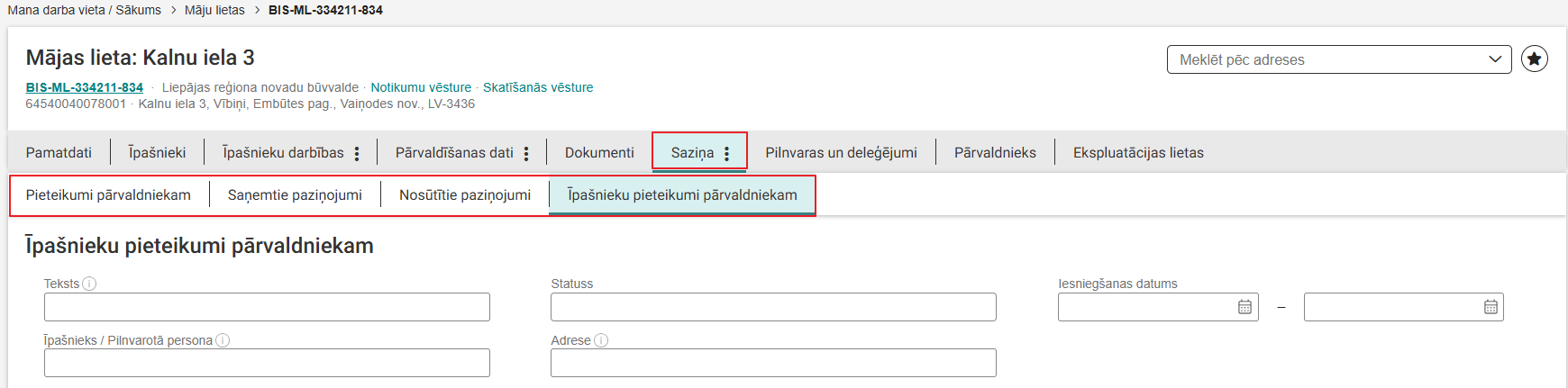Open the Notikumu vēsture link
This screenshot has width=1568, height=388.
(421, 87)
